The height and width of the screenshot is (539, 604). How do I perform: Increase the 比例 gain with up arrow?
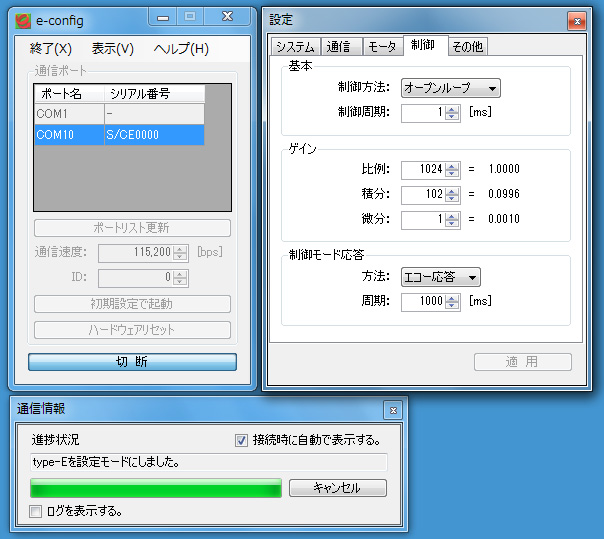point(452,166)
